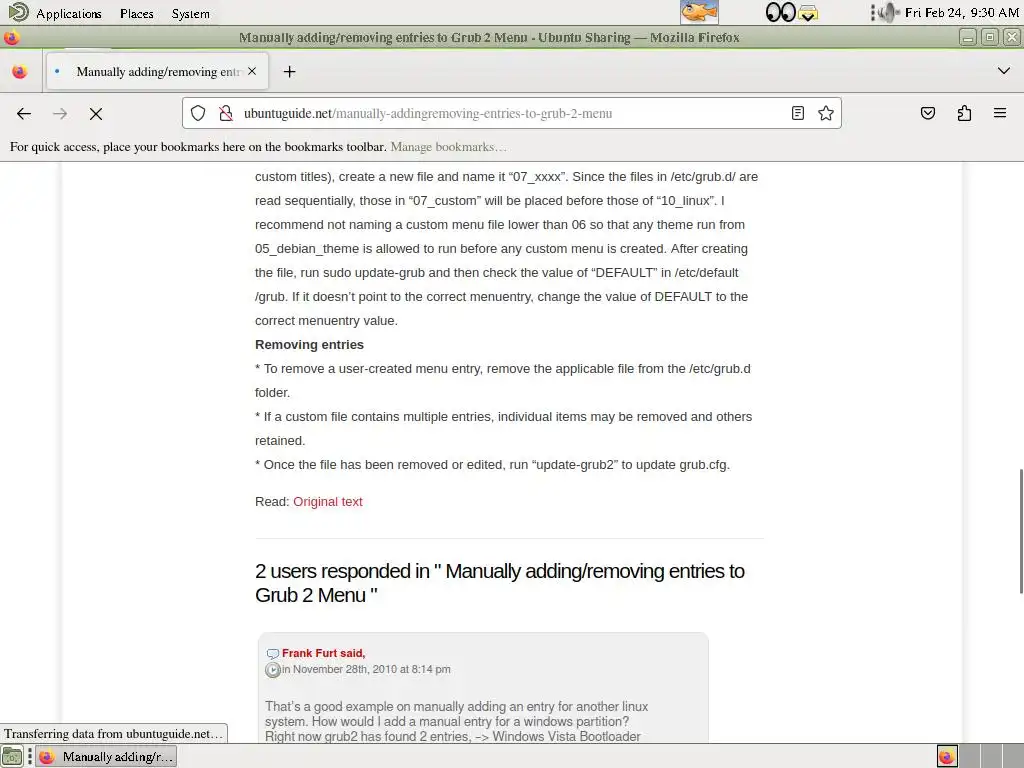This screenshot has width=1024, height=768.
Task: Click comment date November 28th, 2010
Action: (366, 669)
